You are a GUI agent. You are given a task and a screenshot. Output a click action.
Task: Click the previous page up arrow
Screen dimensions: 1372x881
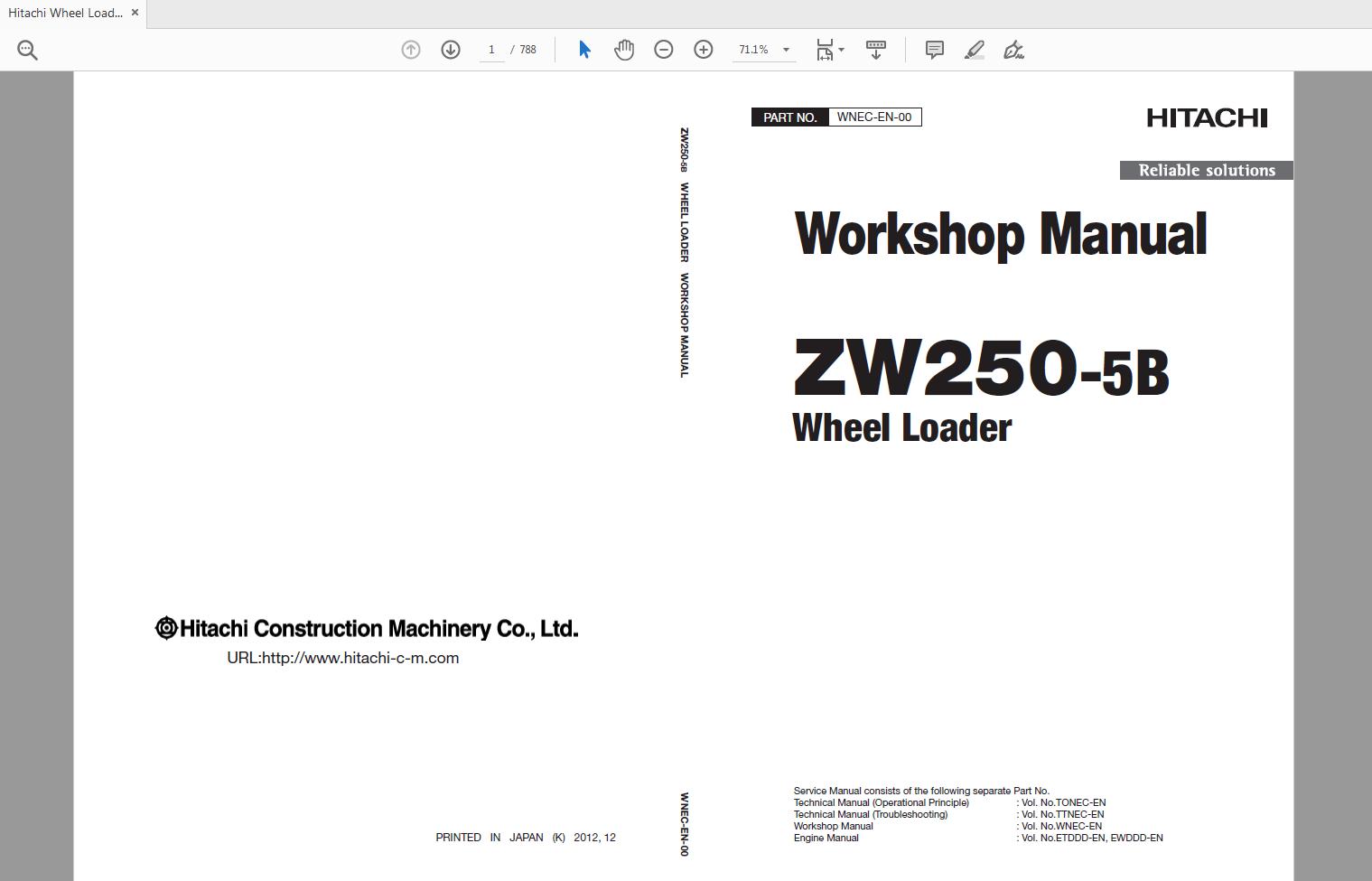(x=410, y=50)
